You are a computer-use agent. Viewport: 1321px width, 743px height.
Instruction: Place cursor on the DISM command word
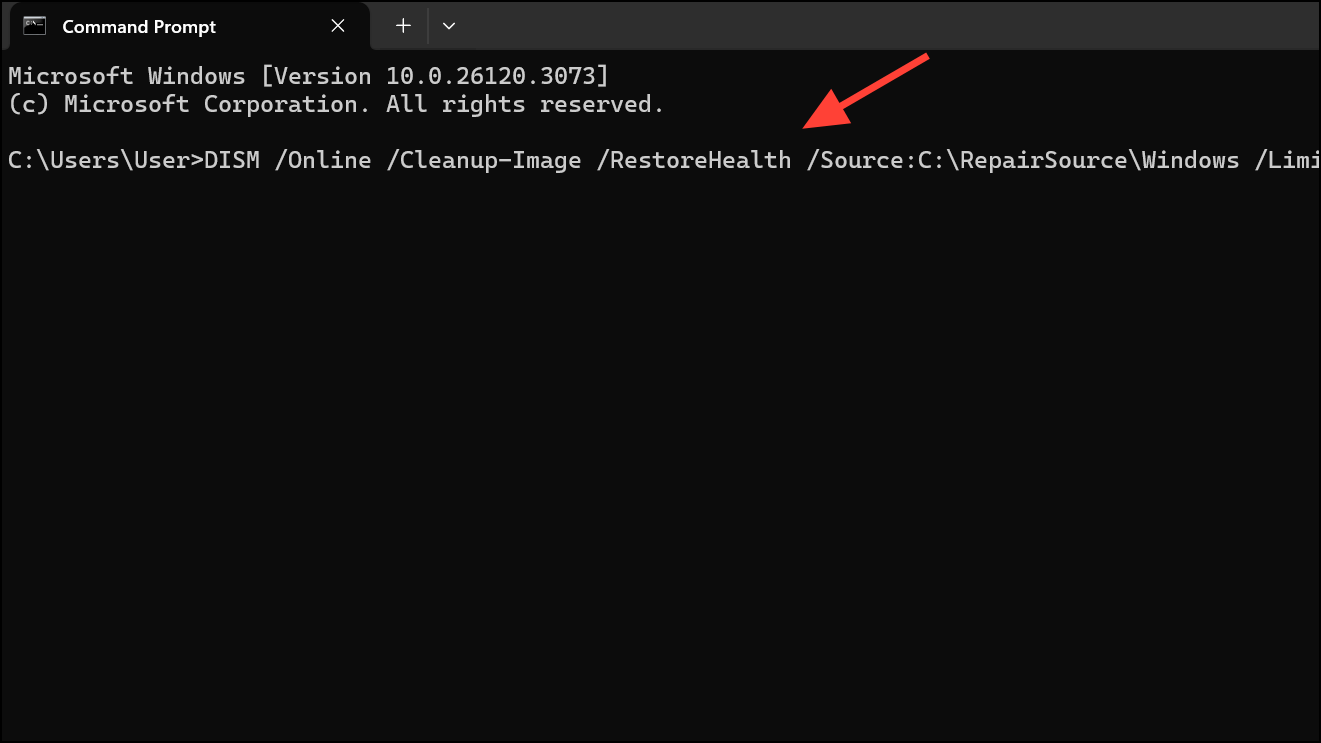pos(232,160)
